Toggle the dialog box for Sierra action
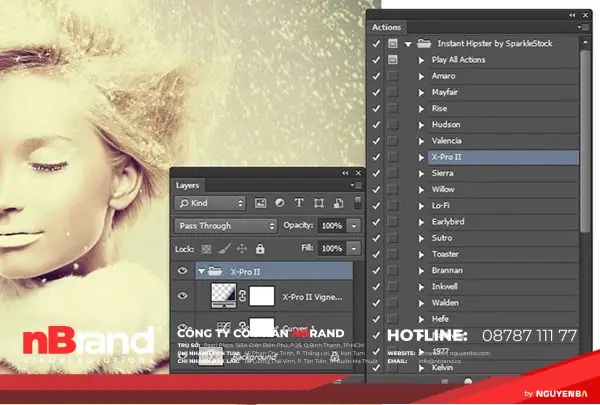Image resolution: width=600 pixels, height=405 pixels. tap(393, 173)
